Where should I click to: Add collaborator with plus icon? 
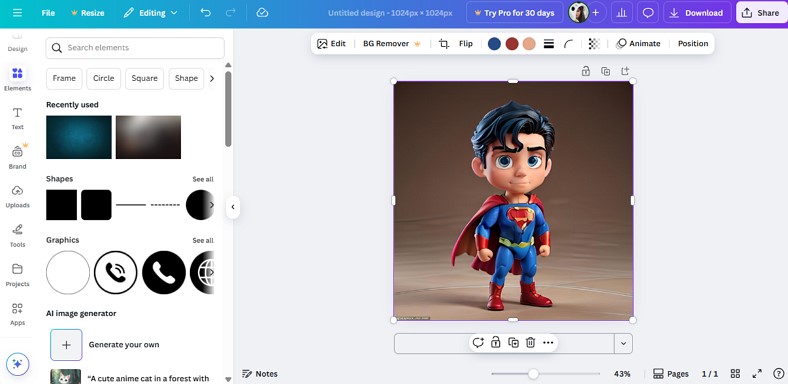click(596, 13)
